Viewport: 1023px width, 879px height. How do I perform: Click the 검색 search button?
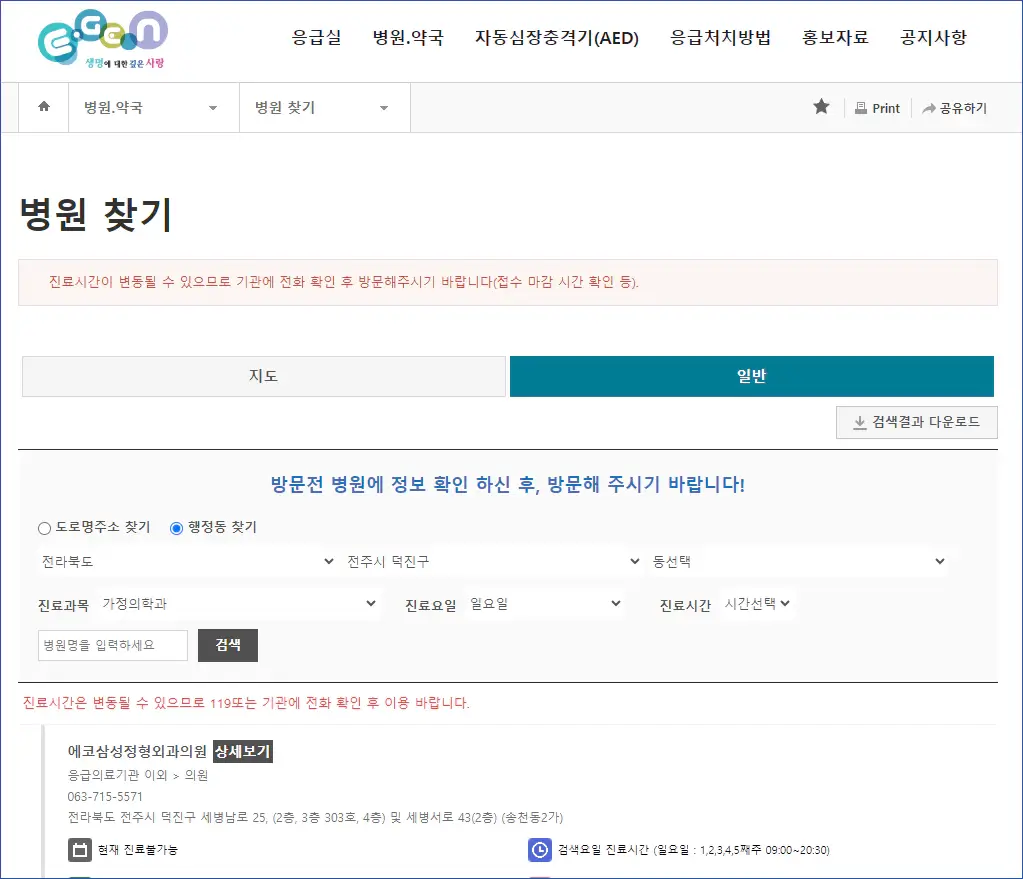pyautogui.click(x=227, y=645)
